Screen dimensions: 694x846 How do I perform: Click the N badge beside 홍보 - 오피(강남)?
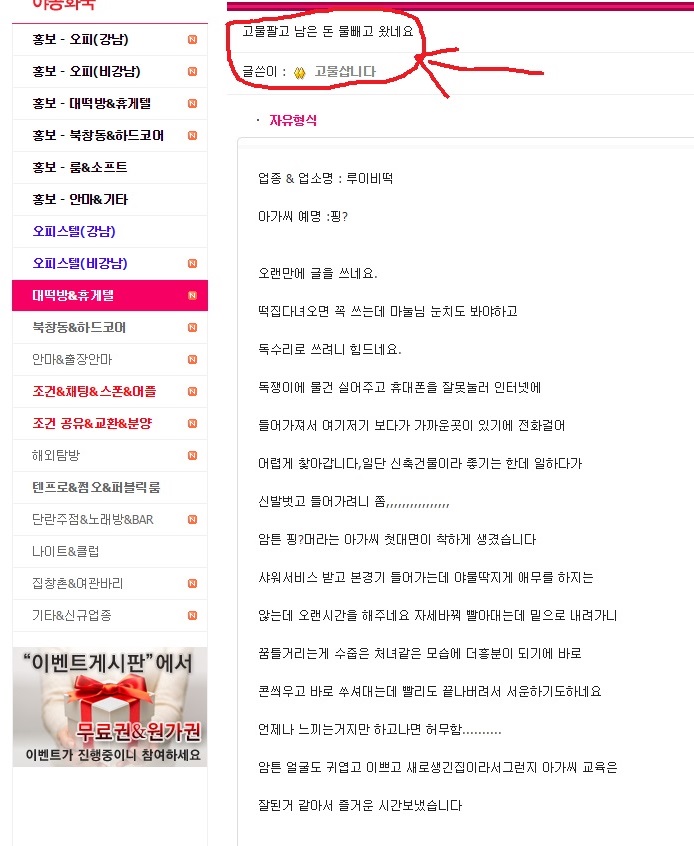click(192, 39)
